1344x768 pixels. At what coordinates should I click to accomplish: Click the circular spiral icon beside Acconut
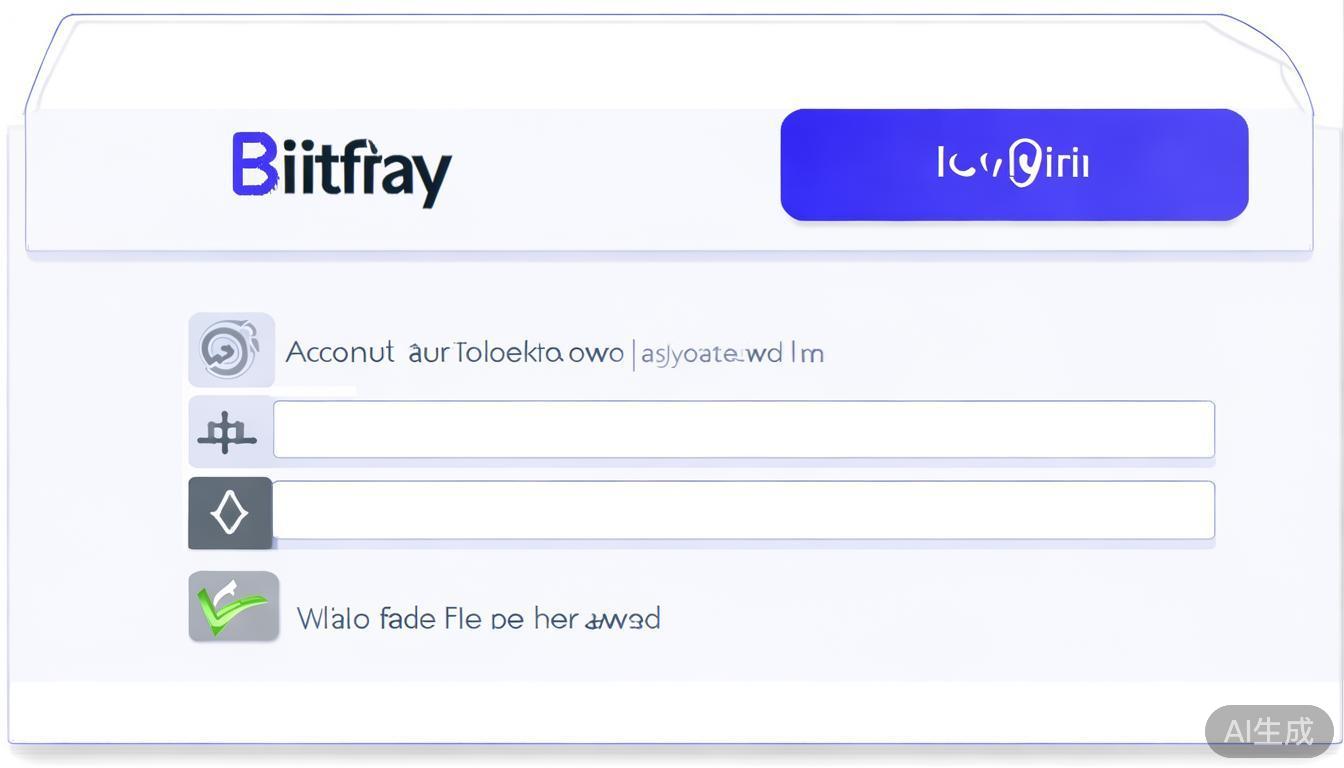[x=231, y=350]
